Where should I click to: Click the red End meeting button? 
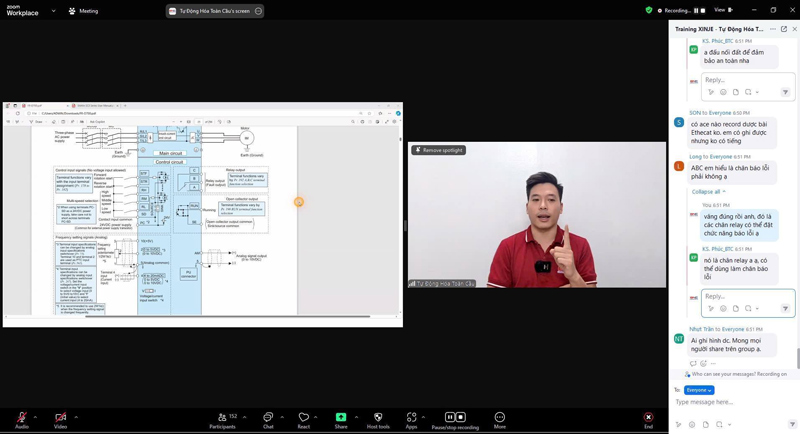click(648, 417)
